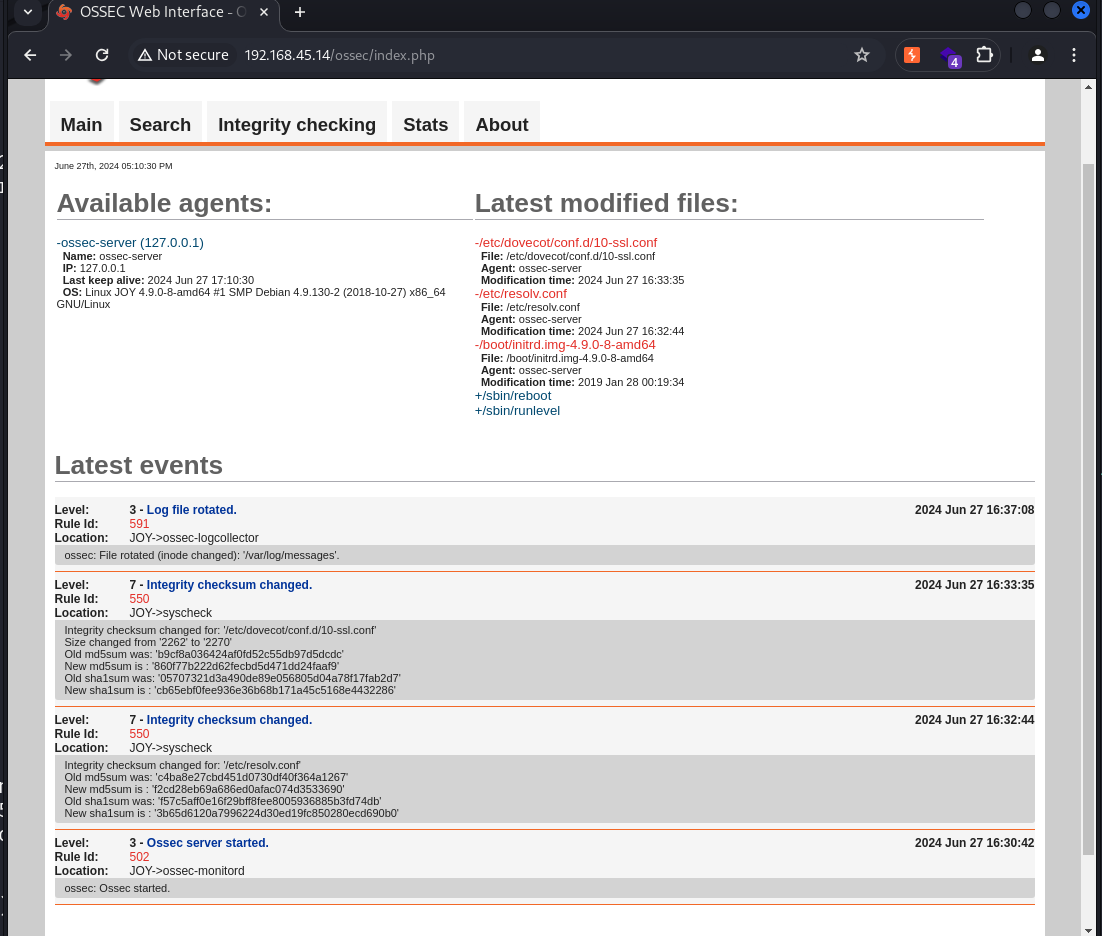Close the OSSEC Web Interface tab

264,12
